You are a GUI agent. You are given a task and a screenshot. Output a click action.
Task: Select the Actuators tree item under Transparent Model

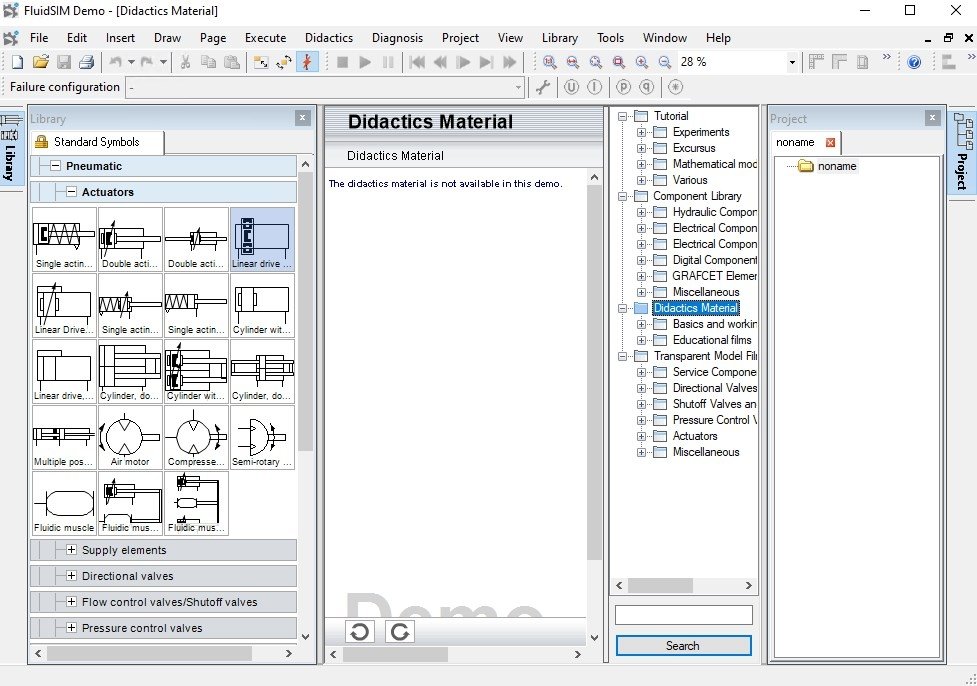point(695,436)
